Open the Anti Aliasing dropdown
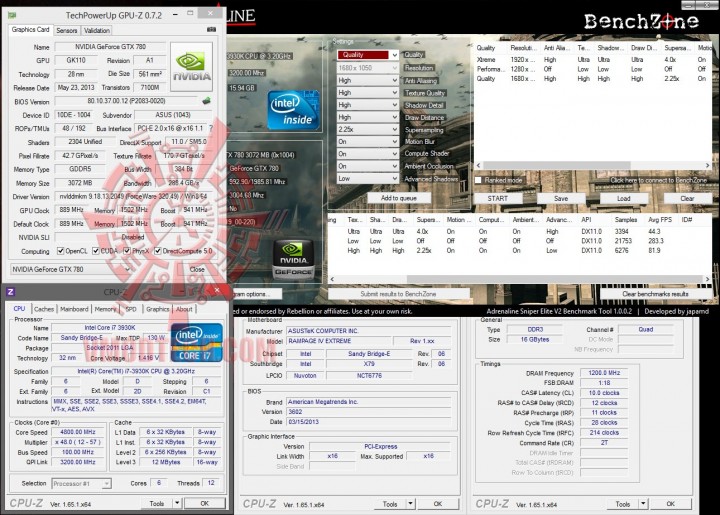Image resolution: width=720 pixels, height=515 pixels. 368,80
